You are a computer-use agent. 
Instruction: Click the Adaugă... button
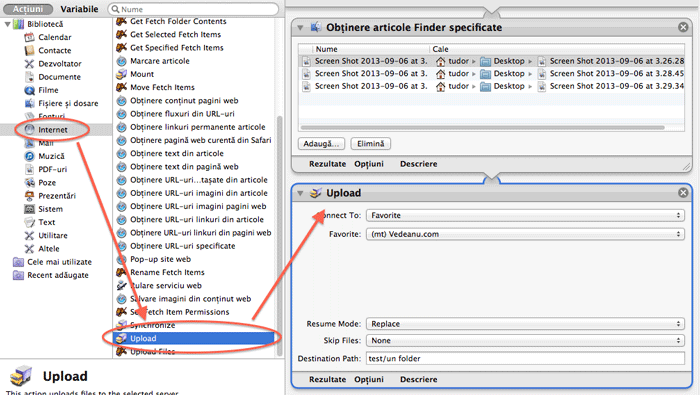[x=321, y=144]
